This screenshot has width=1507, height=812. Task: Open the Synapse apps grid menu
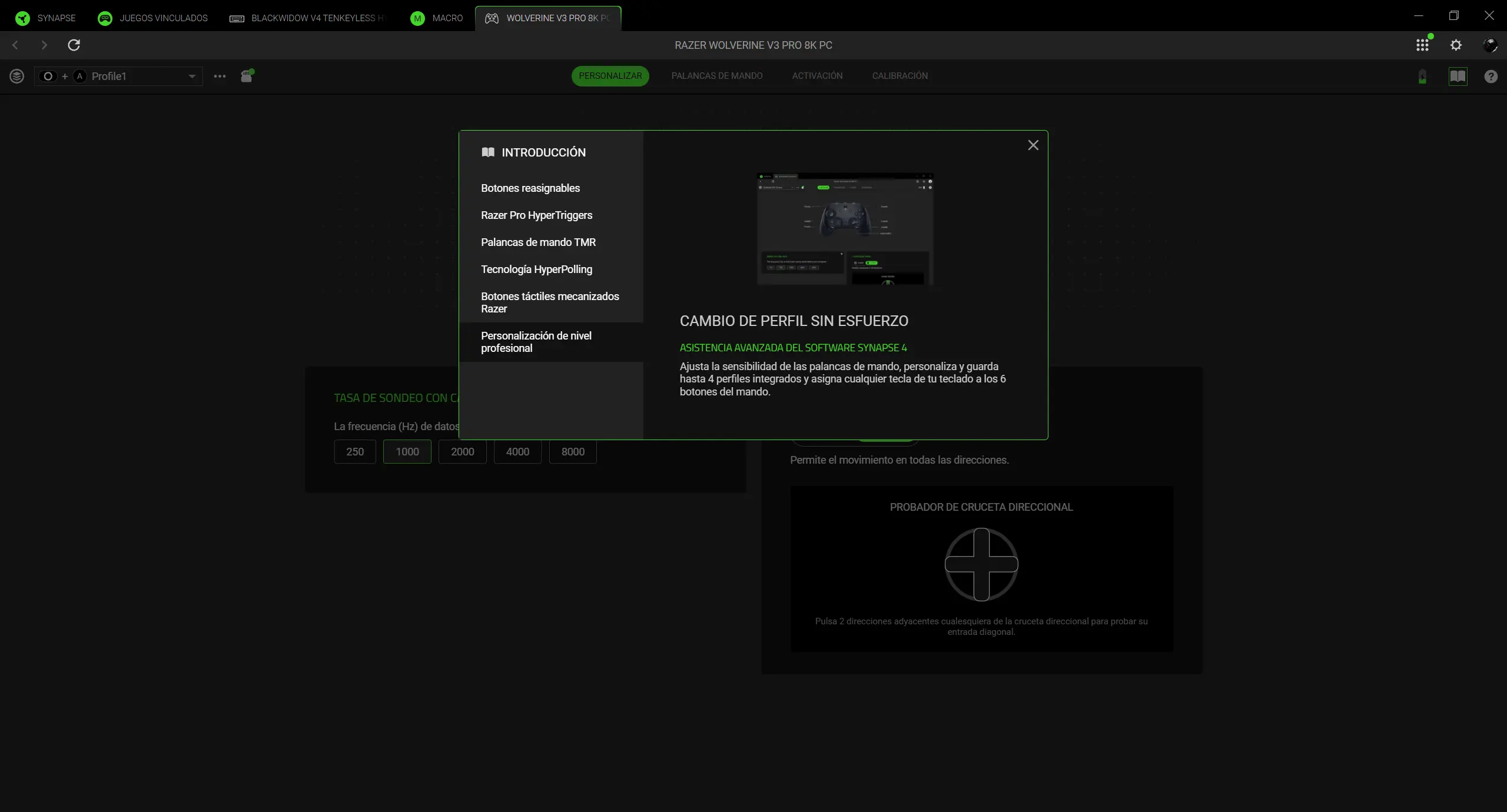click(x=1422, y=45)
